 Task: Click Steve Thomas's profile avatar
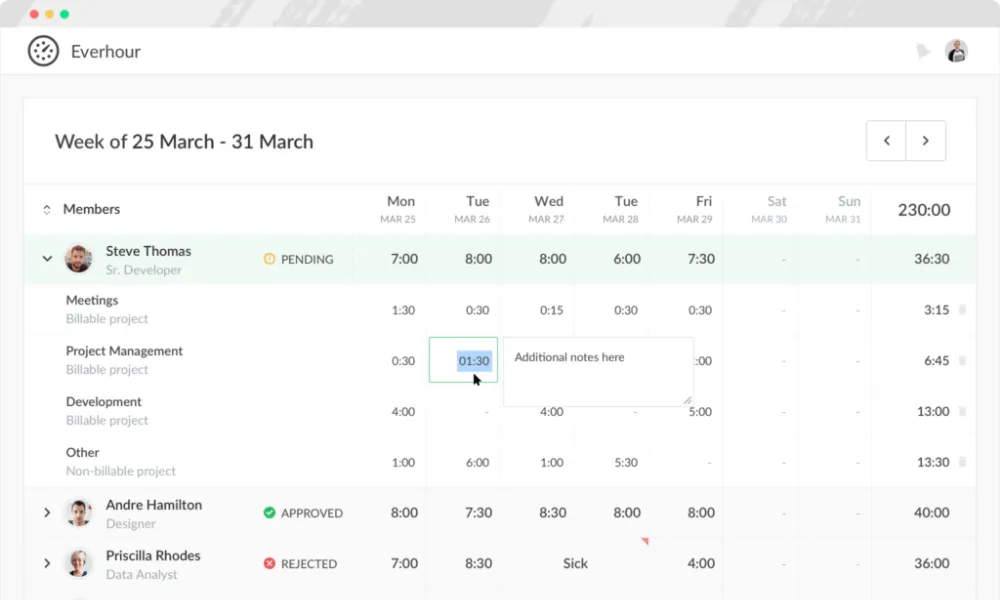click(79, 258)
